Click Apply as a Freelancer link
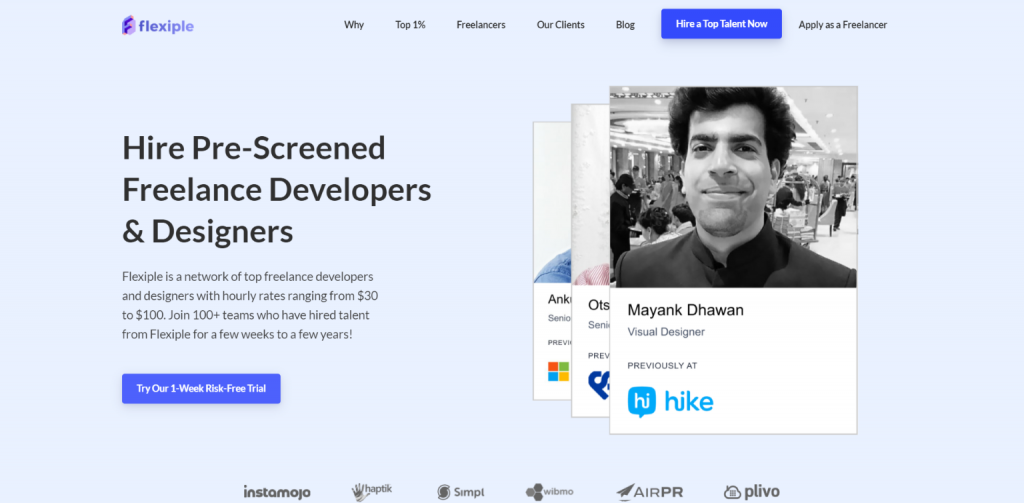 click(842, 25)
